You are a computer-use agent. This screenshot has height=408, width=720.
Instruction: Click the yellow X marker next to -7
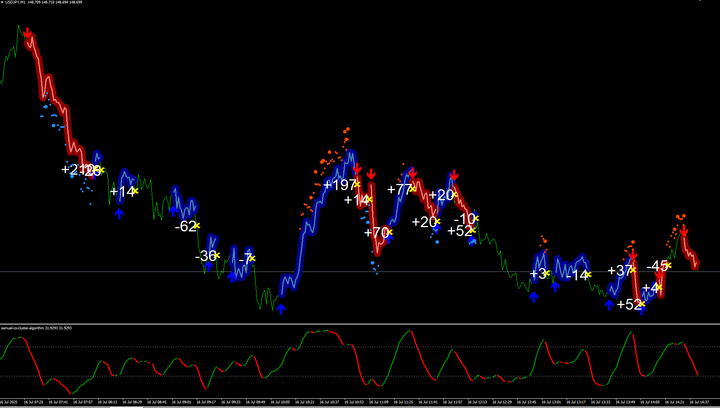[251, 258]
